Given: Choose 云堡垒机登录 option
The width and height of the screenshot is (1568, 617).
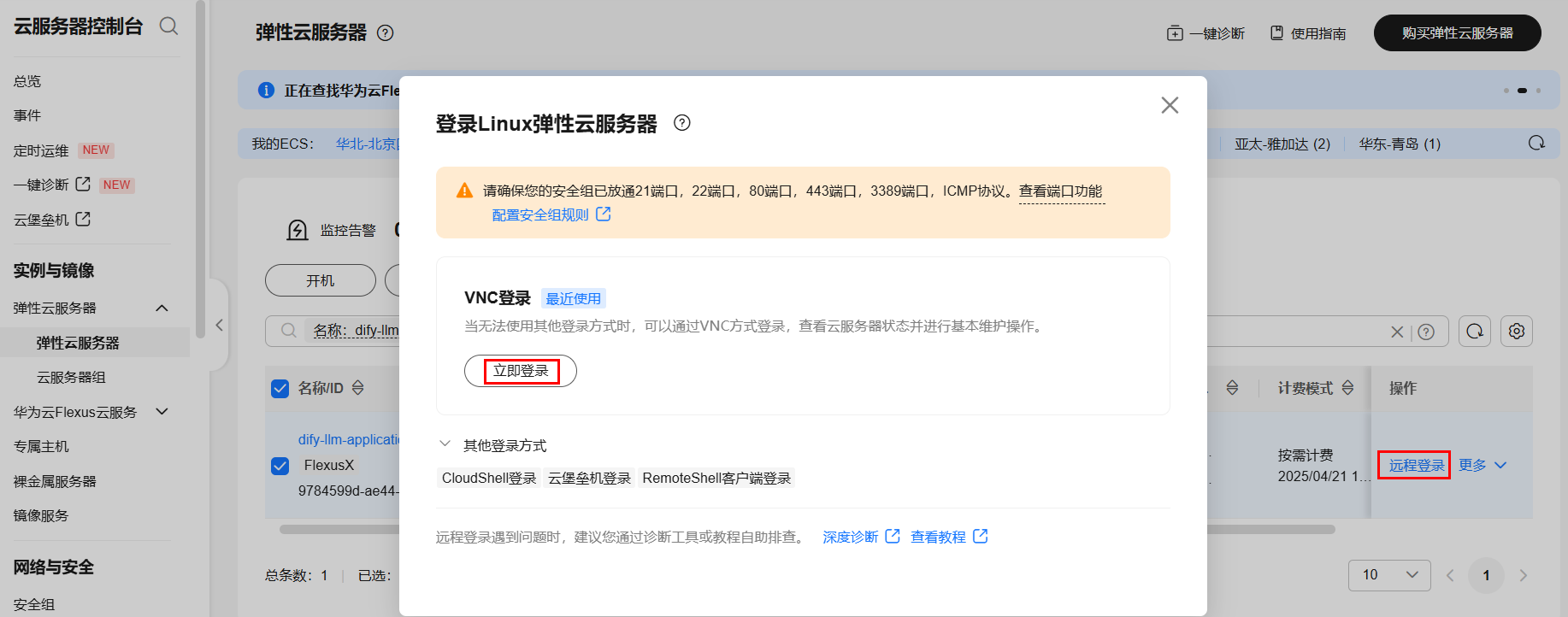Looking at the screenshot, I should (589, 478).
